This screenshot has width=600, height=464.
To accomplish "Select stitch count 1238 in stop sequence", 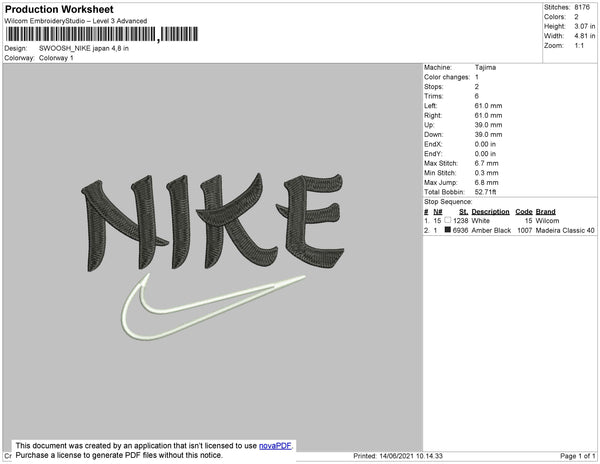I will click(x=460, y=221).
